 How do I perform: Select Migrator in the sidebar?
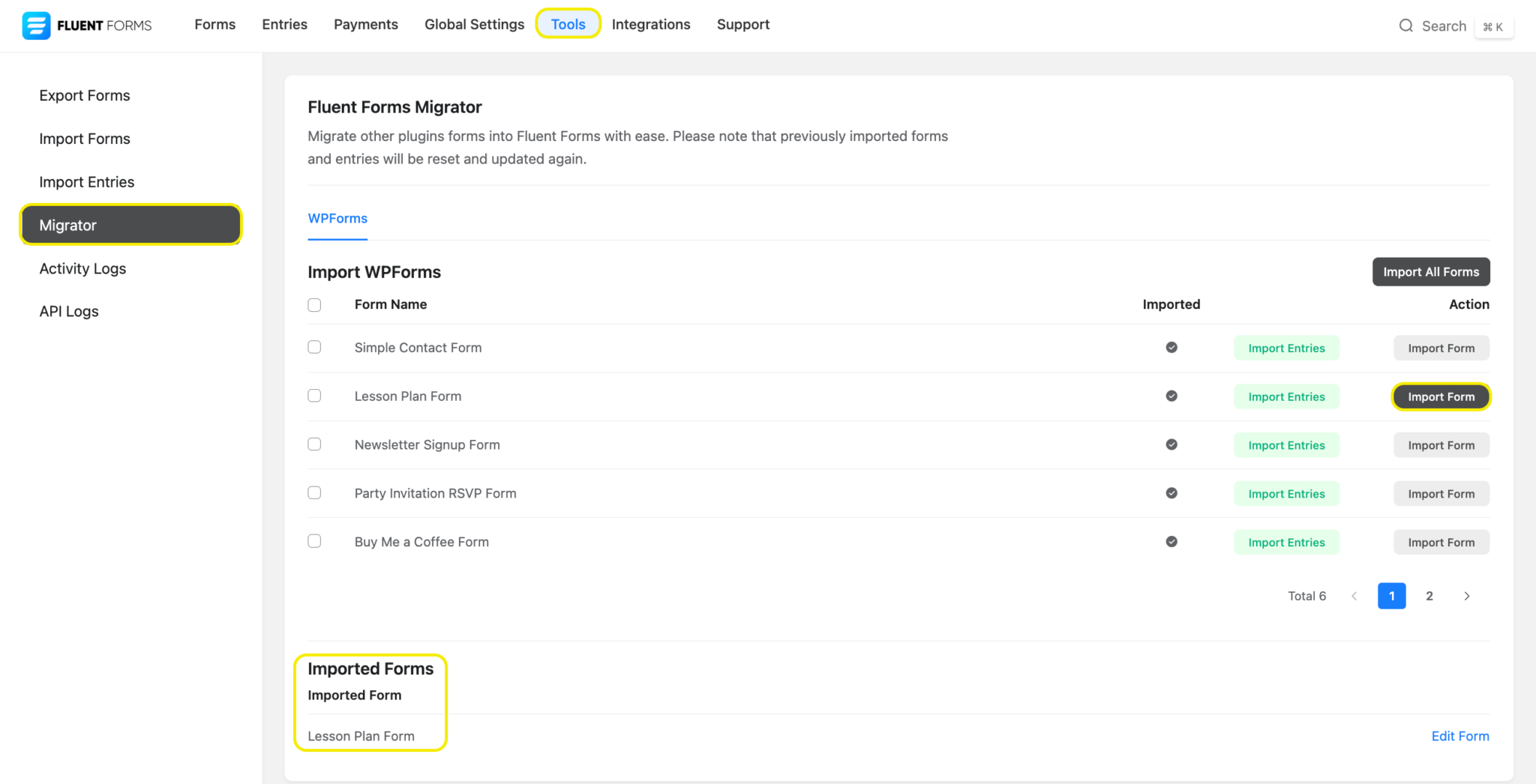(x=67, y=224)
